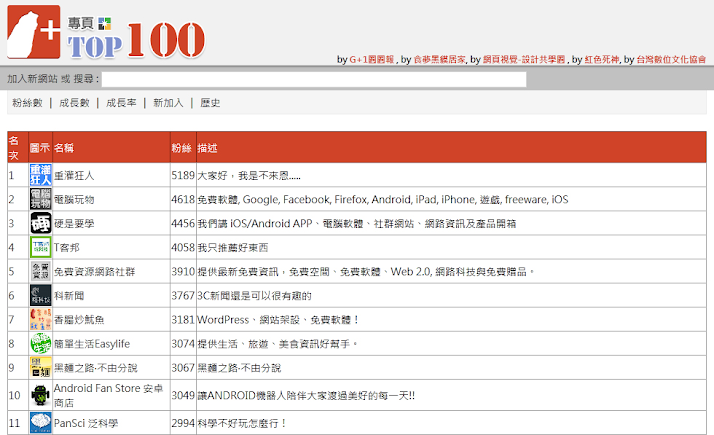The width and height of the screenshot is (714, 435).
Task: Click the description listing Google, Facebook, Firefox
Action: (x=382, y=200)
